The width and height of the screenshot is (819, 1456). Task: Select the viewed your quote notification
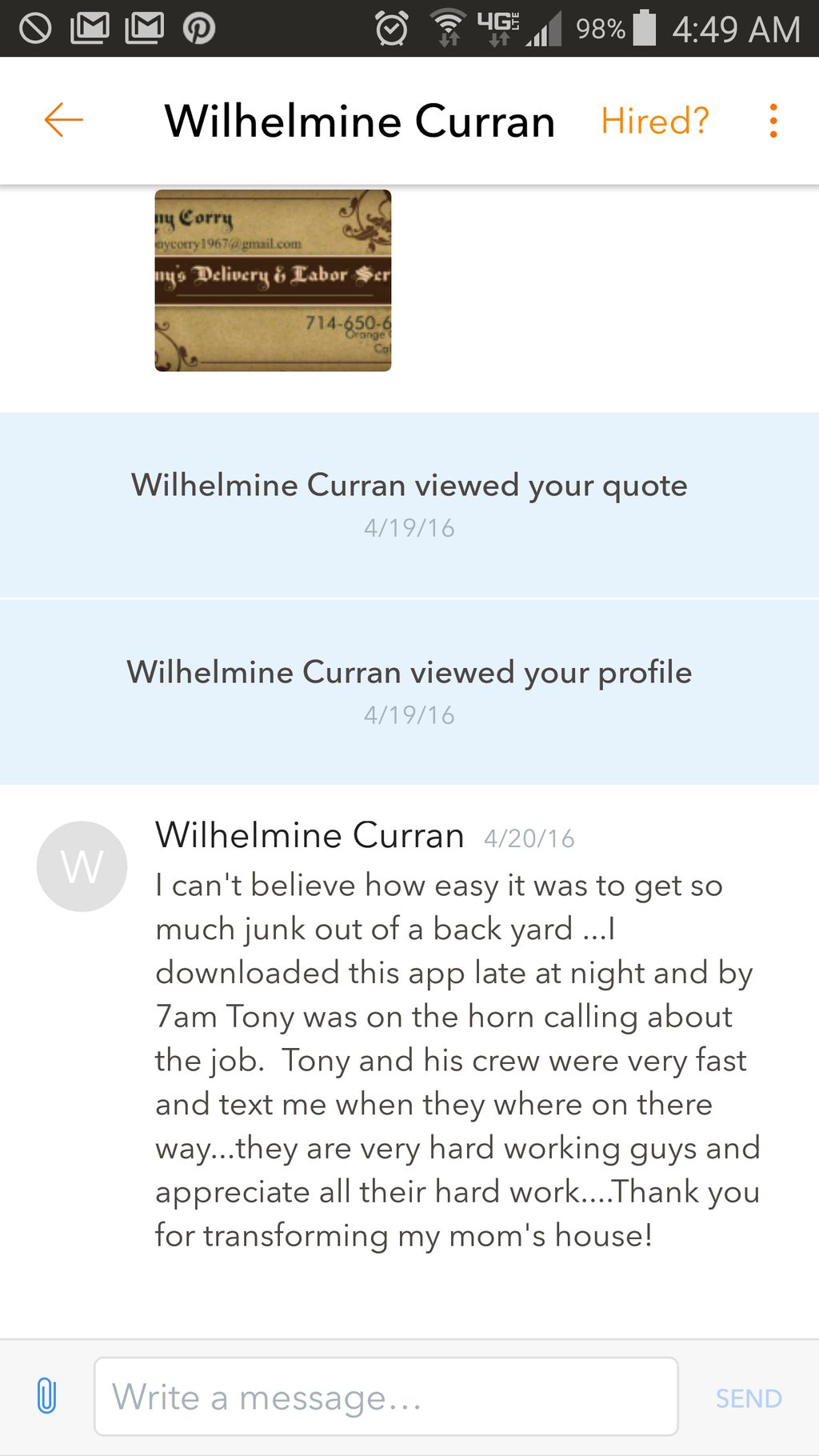tap(409, 504)
